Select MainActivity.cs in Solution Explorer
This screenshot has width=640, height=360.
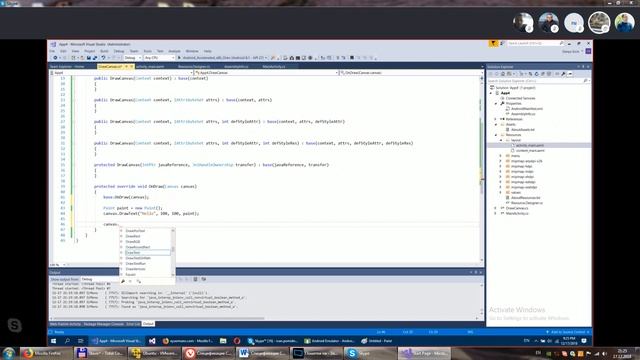click(x=516, y=213)
